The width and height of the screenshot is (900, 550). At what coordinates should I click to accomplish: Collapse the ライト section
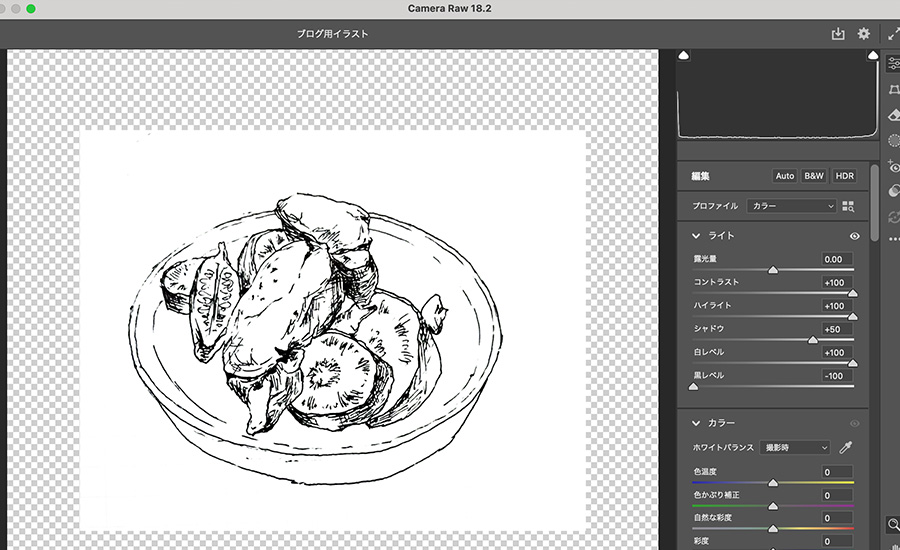point(696,236)
